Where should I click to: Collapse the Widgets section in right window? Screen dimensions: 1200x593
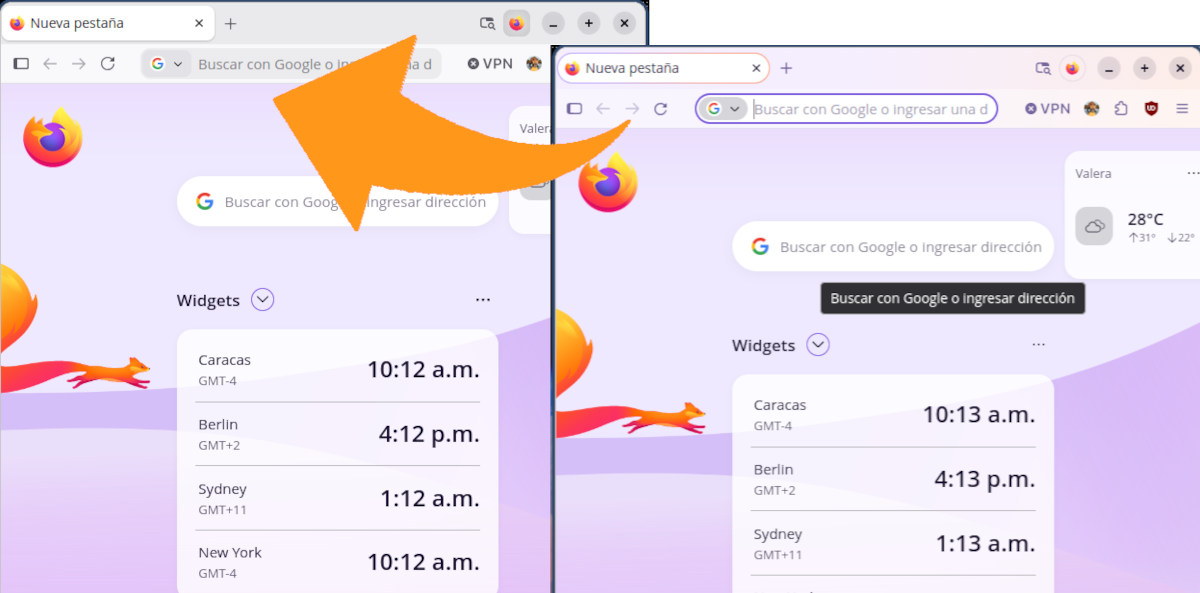tap(818, 345)
